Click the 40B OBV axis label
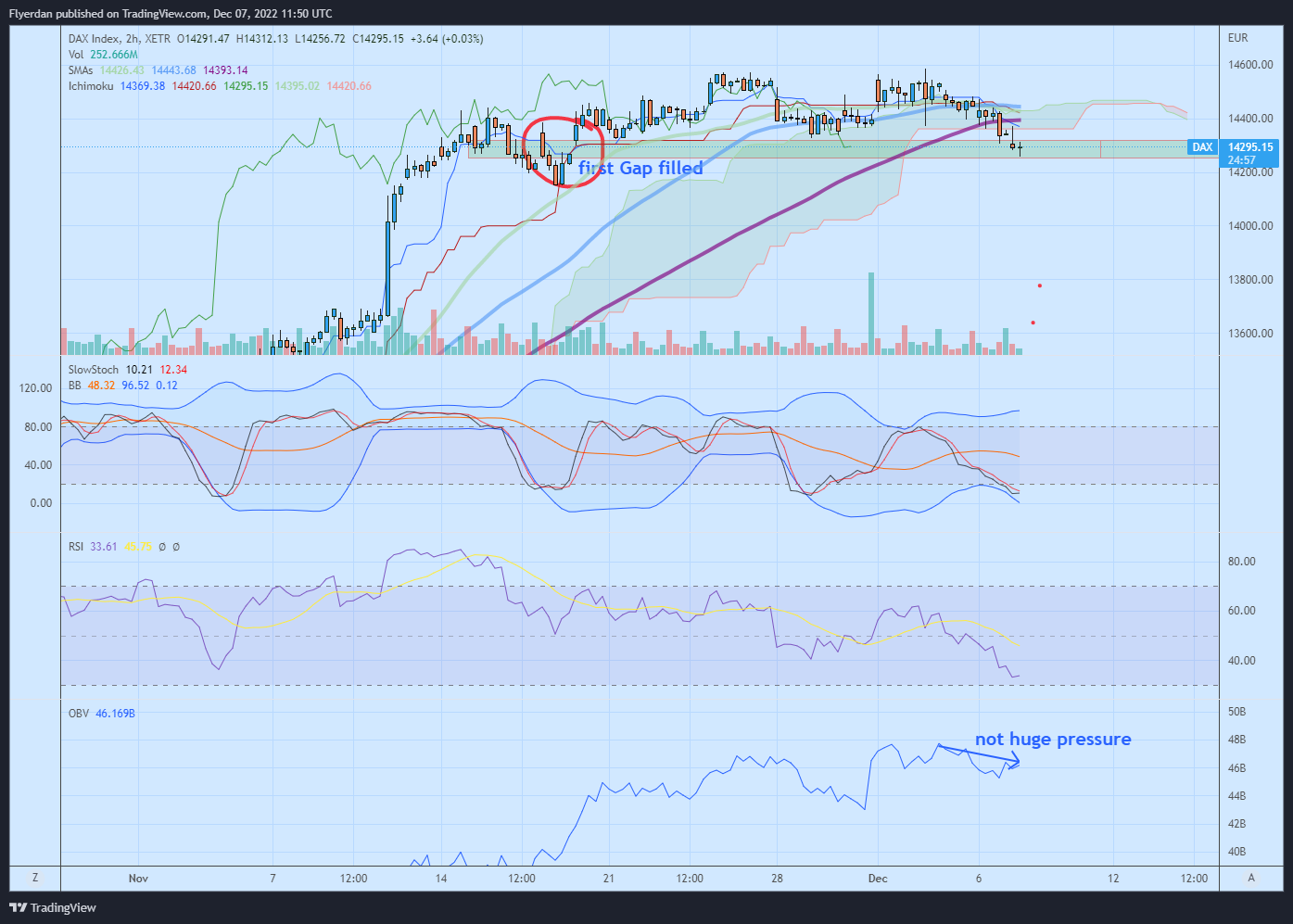This screenshot has height=924, width=1293. (1236, 852)
